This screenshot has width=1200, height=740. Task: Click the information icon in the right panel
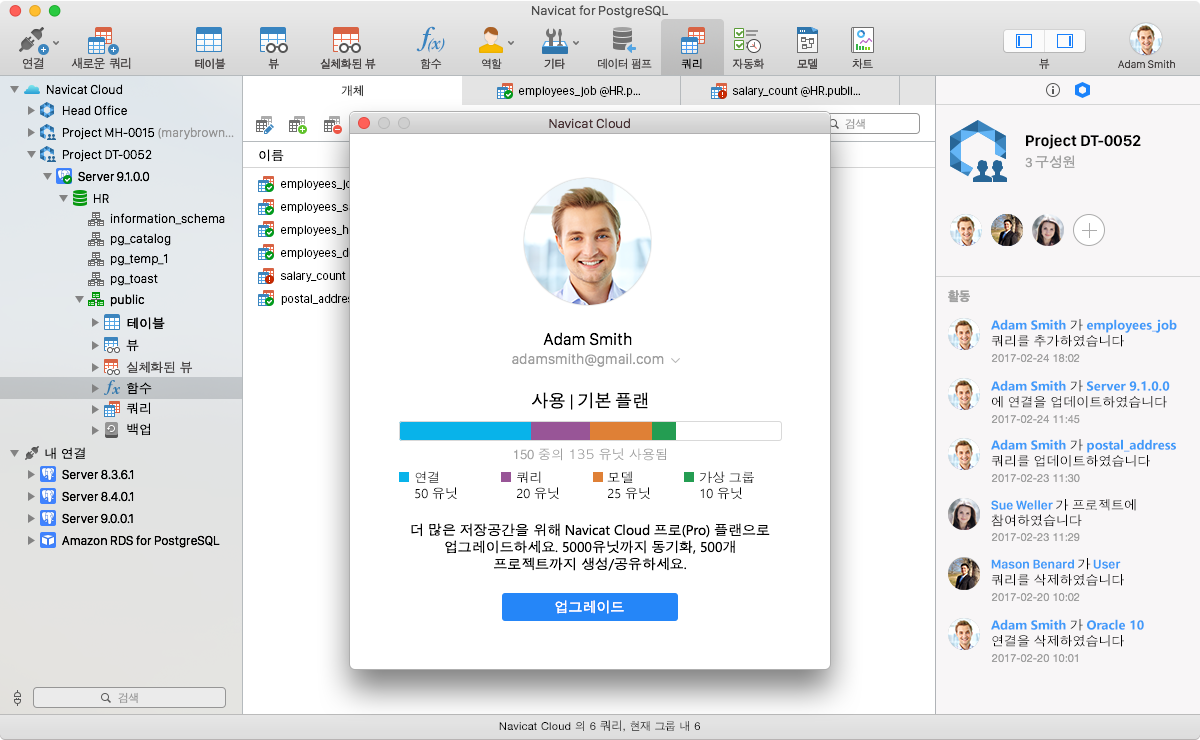(1052, 89)
